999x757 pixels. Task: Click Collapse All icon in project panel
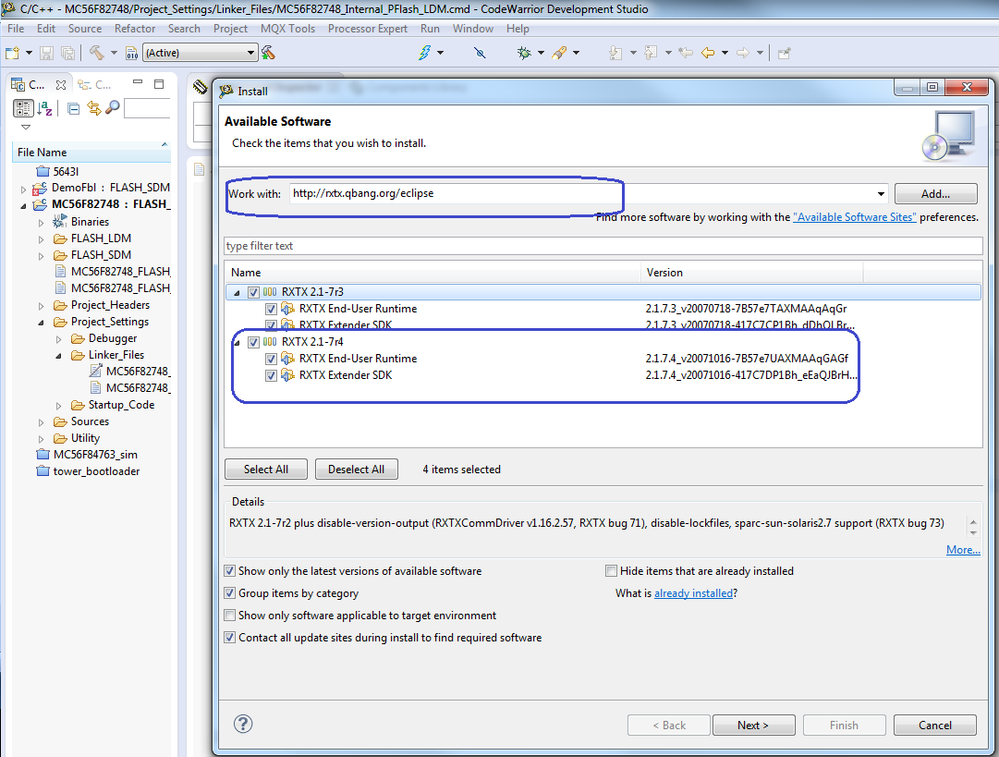click(74, 109)
